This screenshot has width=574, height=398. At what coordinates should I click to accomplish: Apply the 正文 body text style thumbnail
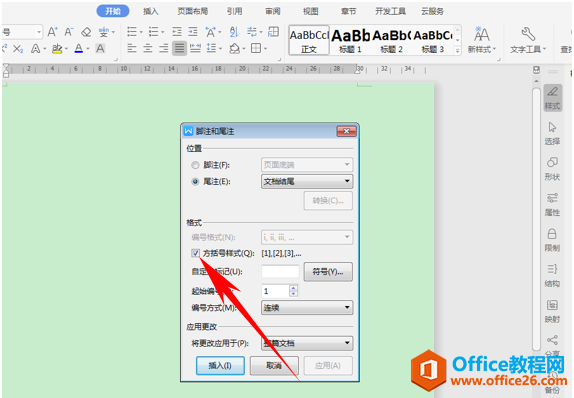(x=309, y=40)
